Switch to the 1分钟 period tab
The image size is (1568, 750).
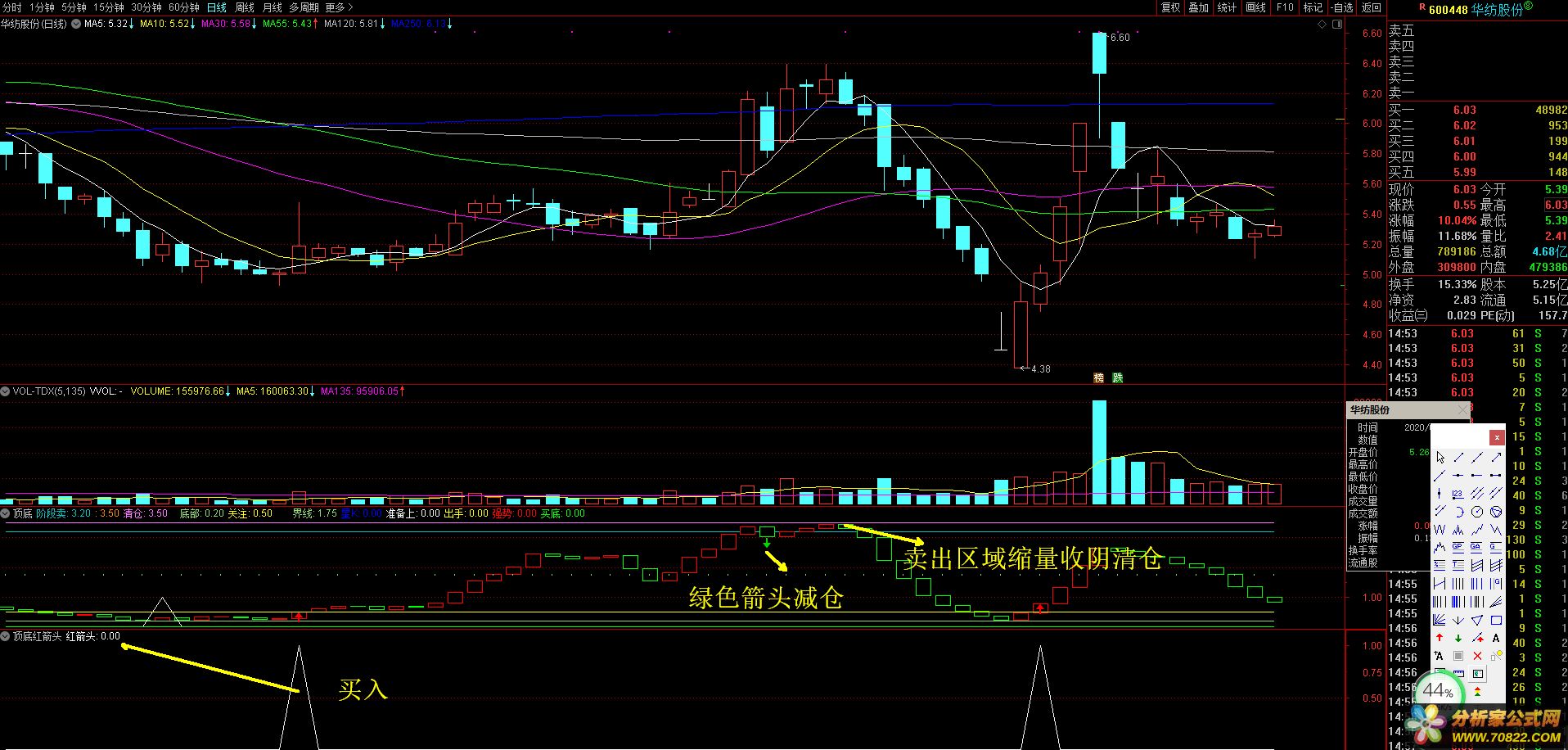click(42, 7)
